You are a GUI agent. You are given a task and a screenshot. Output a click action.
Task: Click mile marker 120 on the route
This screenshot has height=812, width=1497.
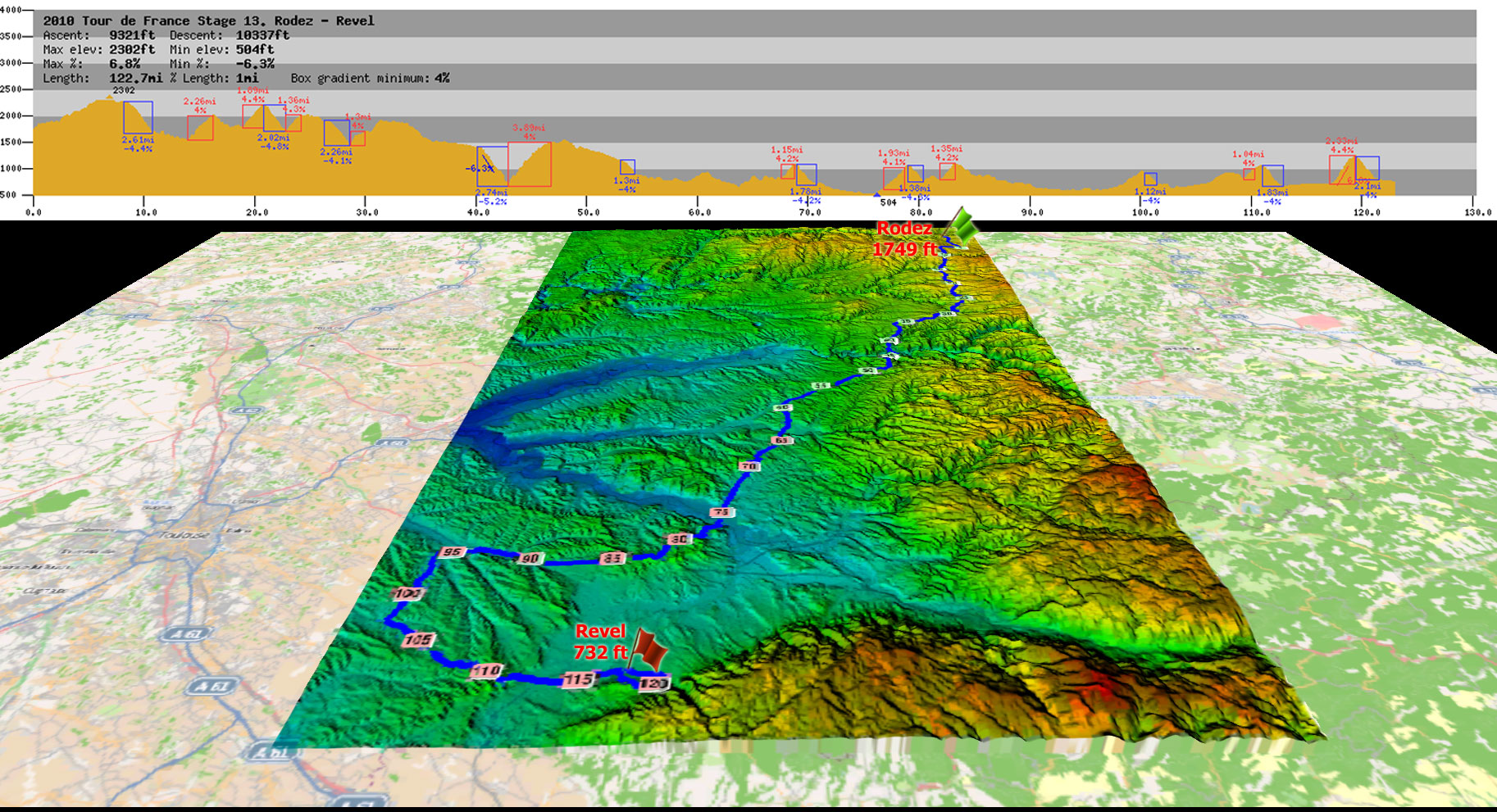653,683
